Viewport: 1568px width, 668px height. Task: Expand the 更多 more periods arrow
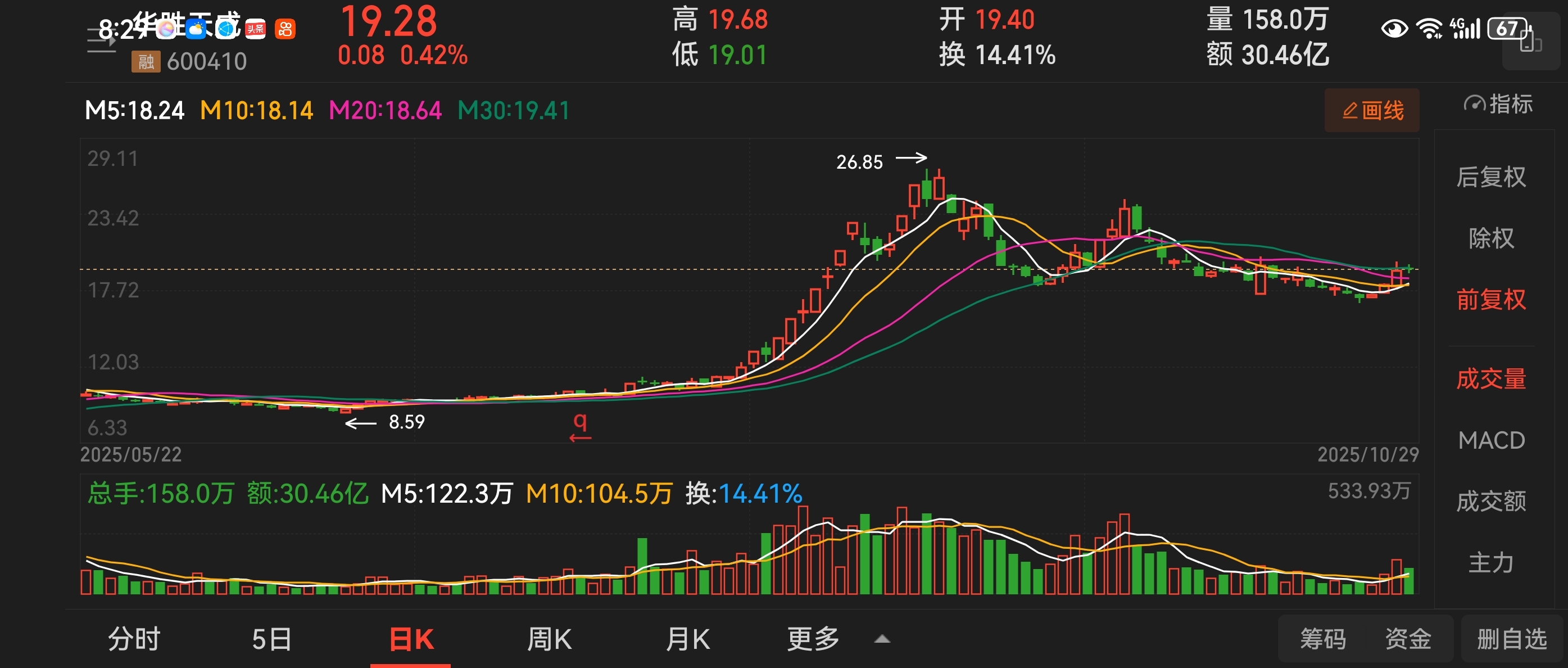click(x=881, y=639)
